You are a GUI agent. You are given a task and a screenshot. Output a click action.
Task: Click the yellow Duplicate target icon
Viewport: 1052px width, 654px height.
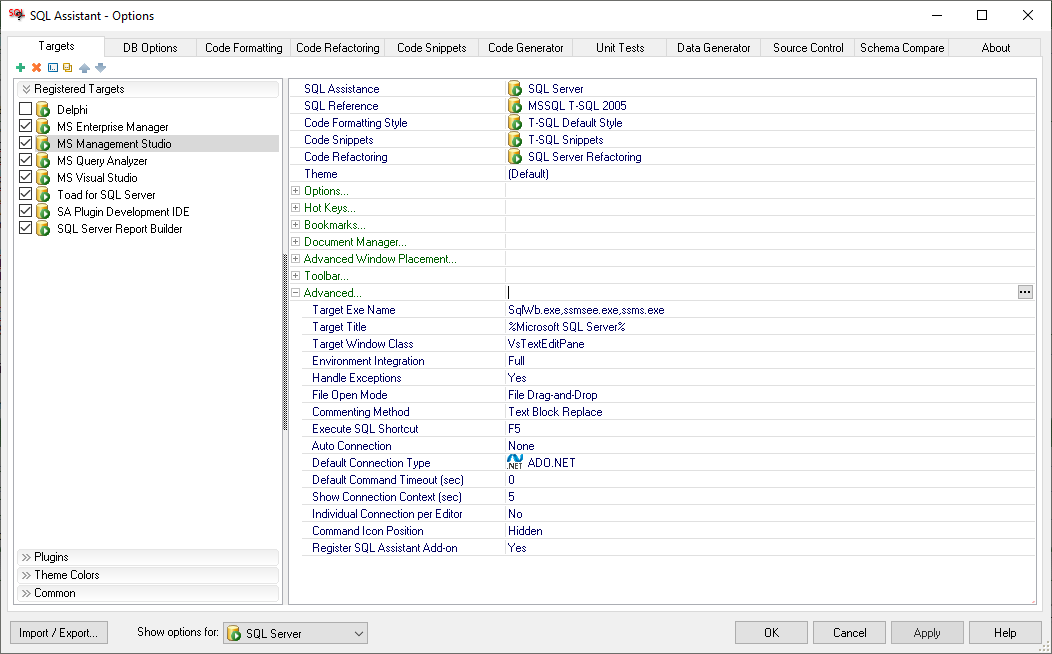[68, 68]
